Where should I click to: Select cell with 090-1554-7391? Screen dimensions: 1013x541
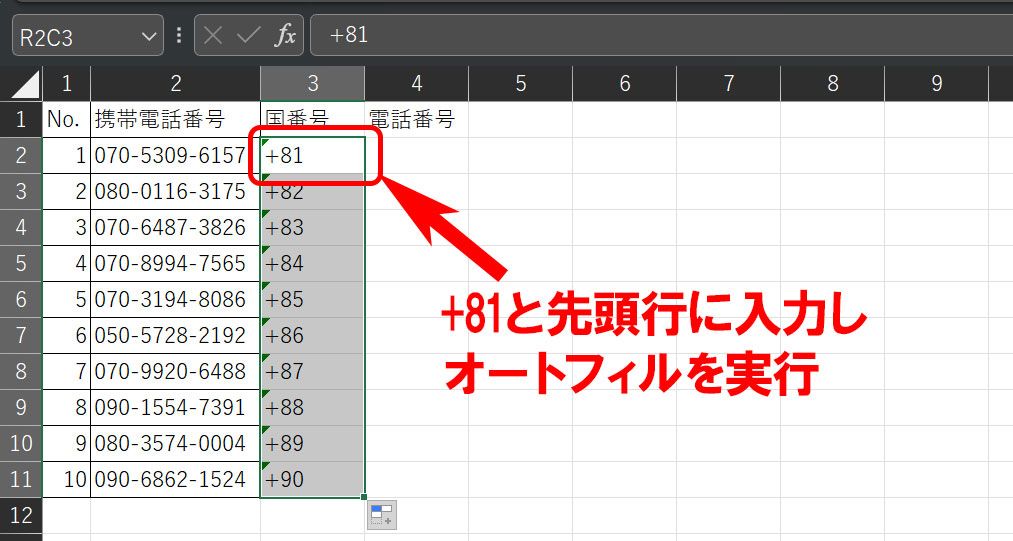(176, 407)
